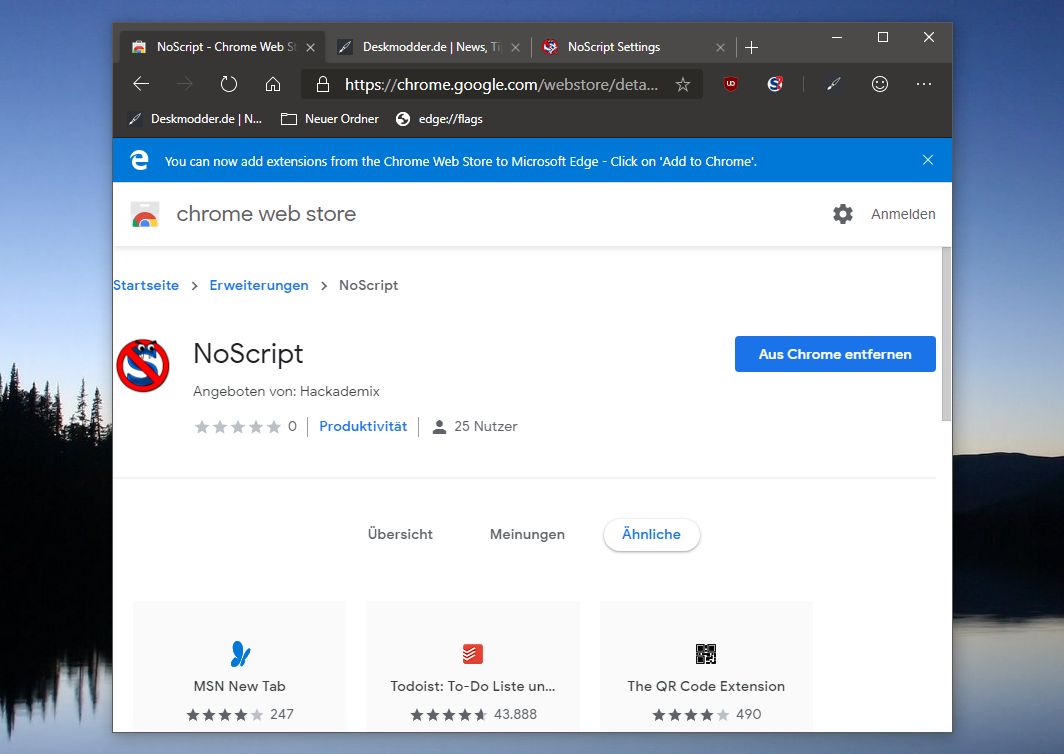Click the page's vertical scrollbar
Viewport: 1064px width, 754px height.
946,334
